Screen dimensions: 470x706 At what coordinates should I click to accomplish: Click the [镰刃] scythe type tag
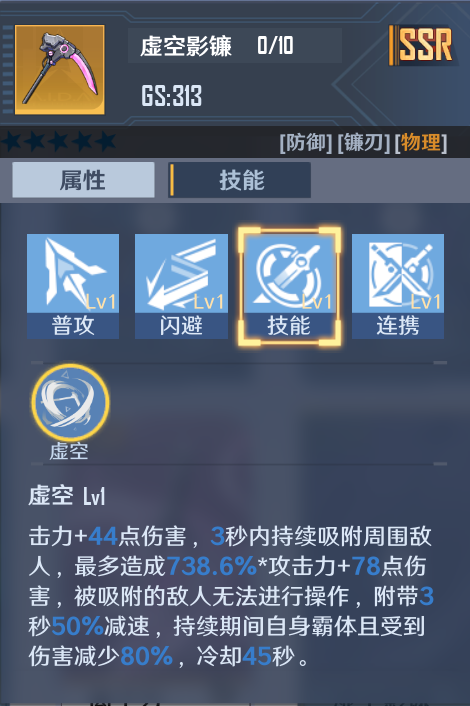[x=363, y=143]
